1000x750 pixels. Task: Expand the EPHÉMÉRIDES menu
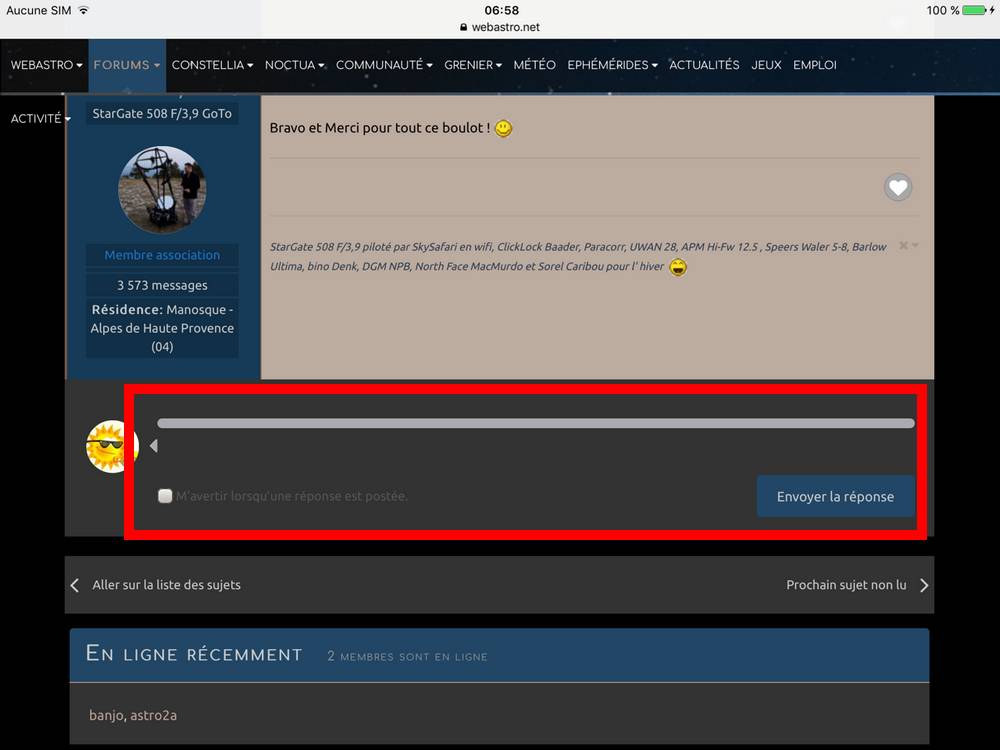612,65
